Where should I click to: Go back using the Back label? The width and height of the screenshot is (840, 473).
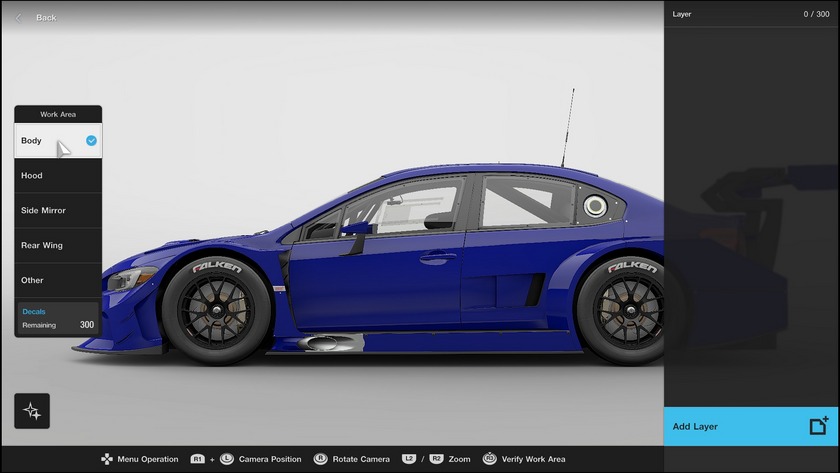(46, 18)
